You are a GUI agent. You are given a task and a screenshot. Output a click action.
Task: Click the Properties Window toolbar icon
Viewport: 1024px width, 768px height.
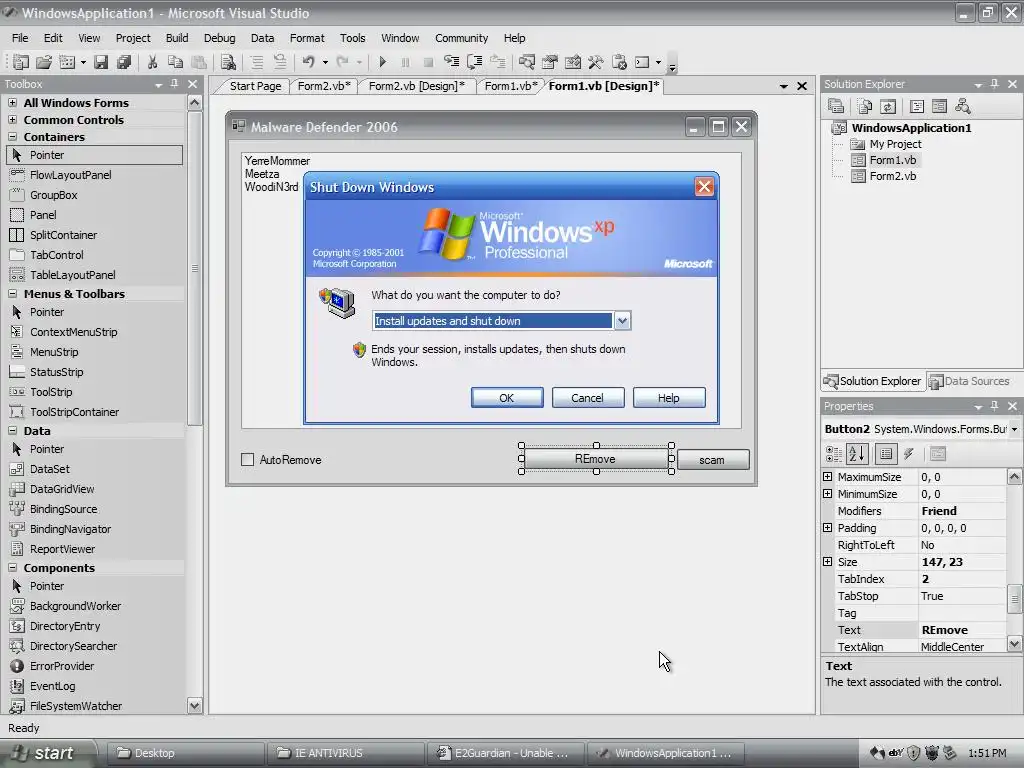[550, 62]
